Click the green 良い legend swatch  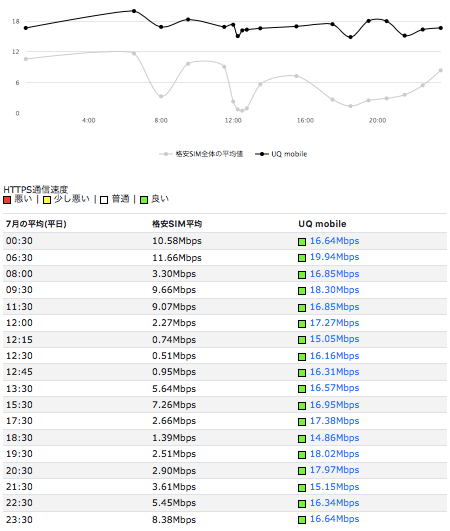click(144, 200)
